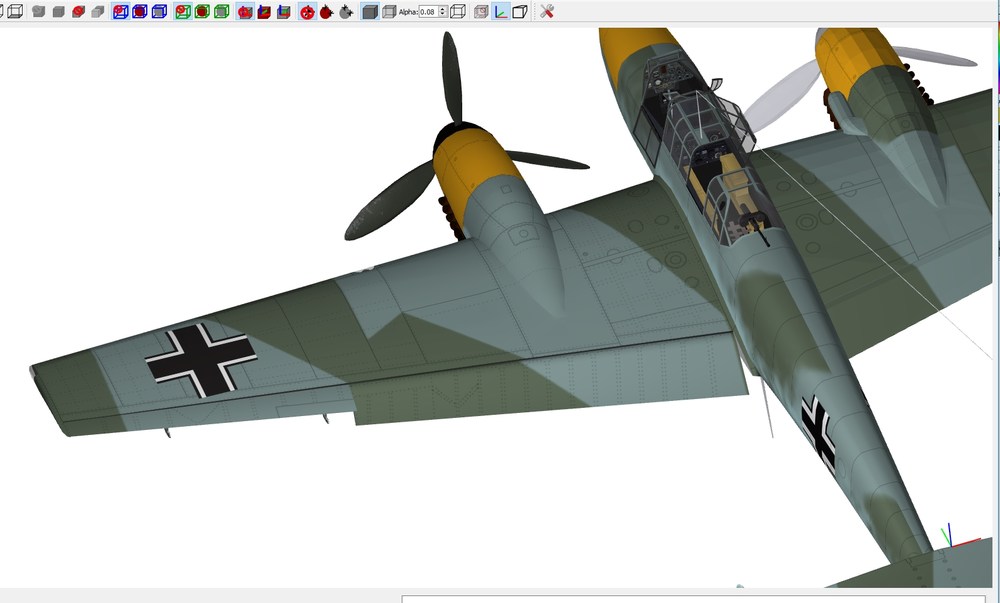The width and height of the screenshot is (1000, 603).
Task: Click the textured cube icon left of axes
Action: 482,11
